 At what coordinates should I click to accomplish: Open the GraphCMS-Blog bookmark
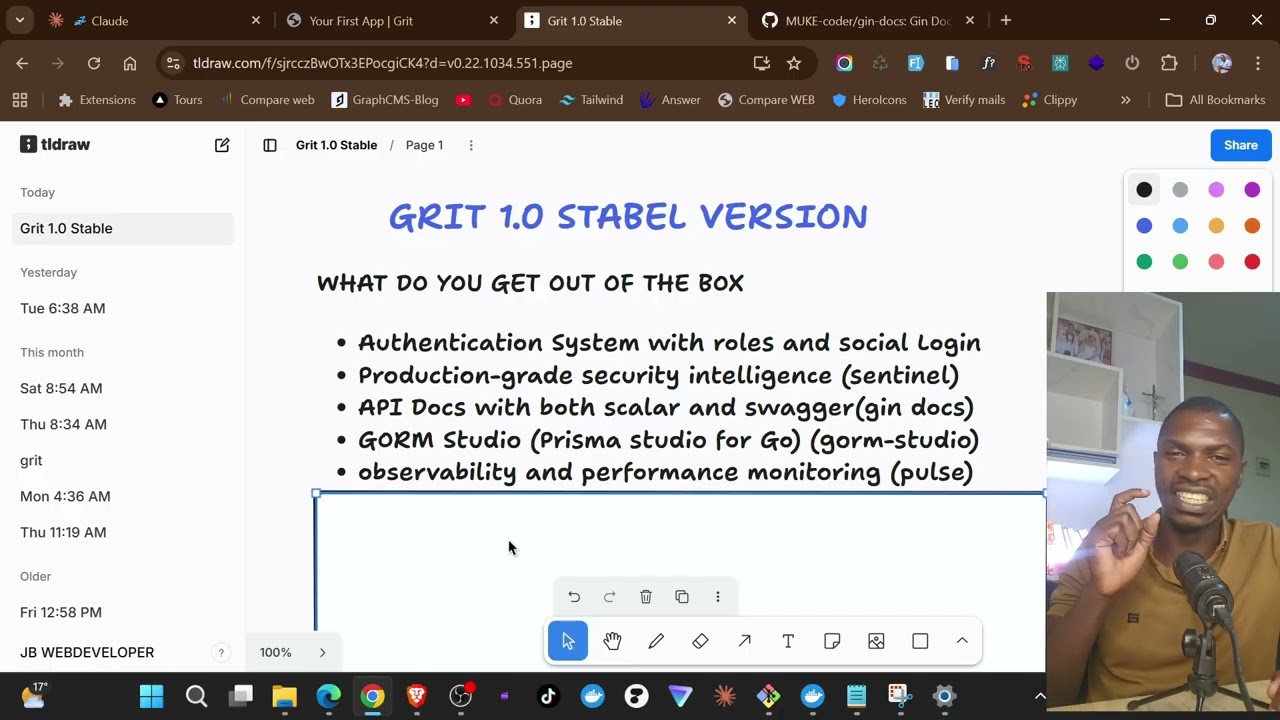coord(384,100)
